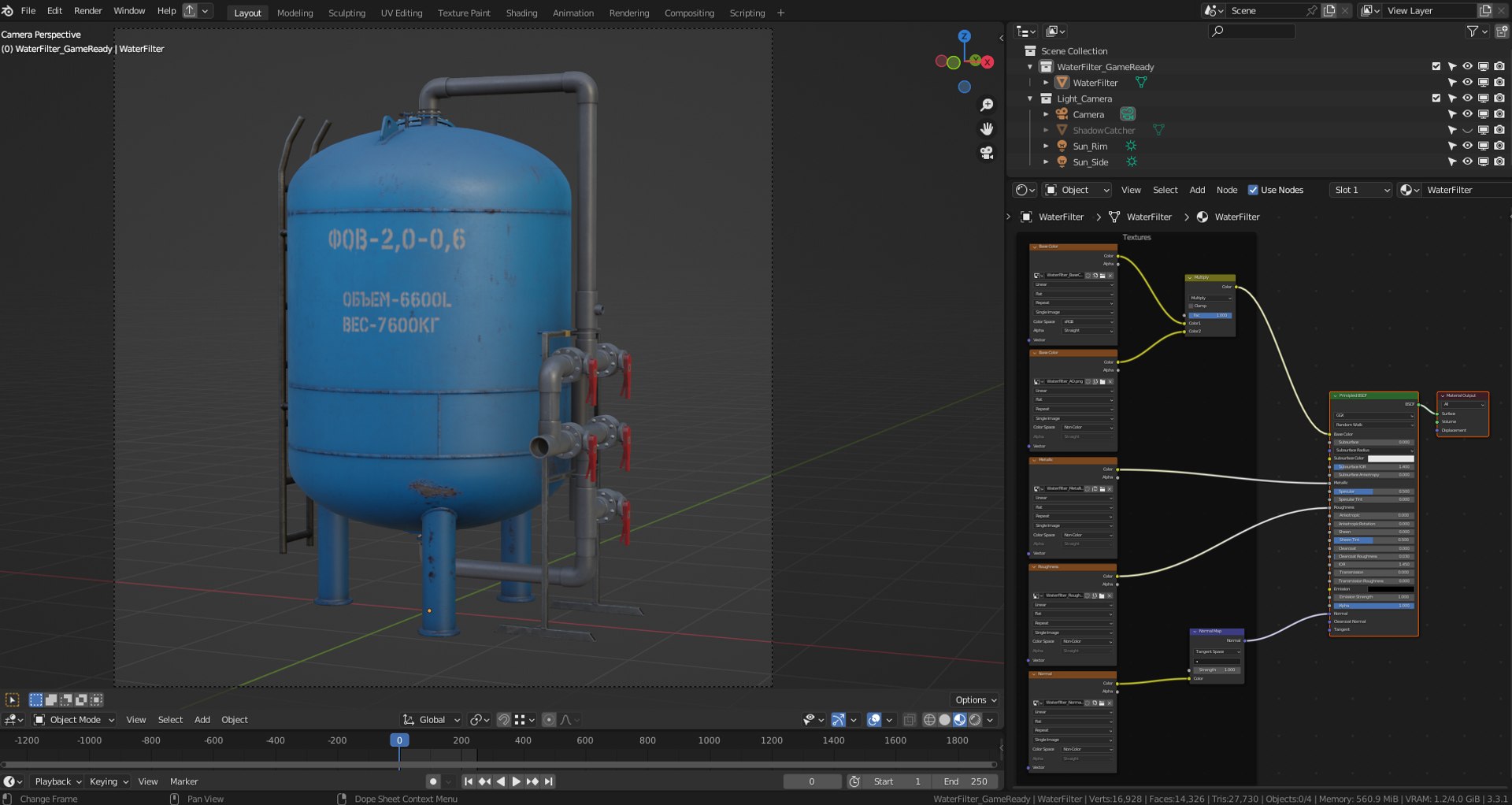
Task: Click the End frame field showing 250
Action: [965, 781]
